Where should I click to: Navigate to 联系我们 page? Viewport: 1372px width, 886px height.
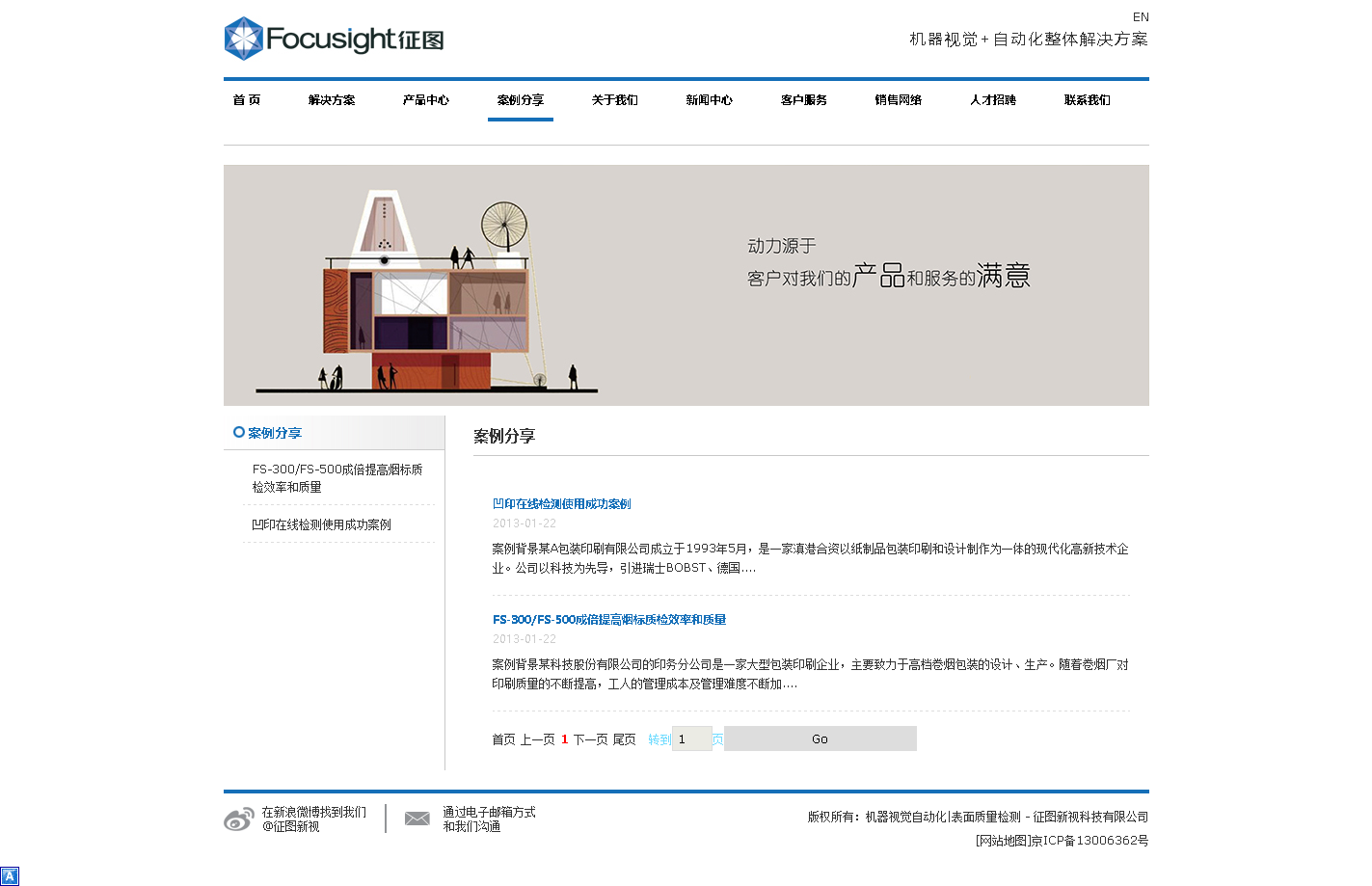(1088, 100)
